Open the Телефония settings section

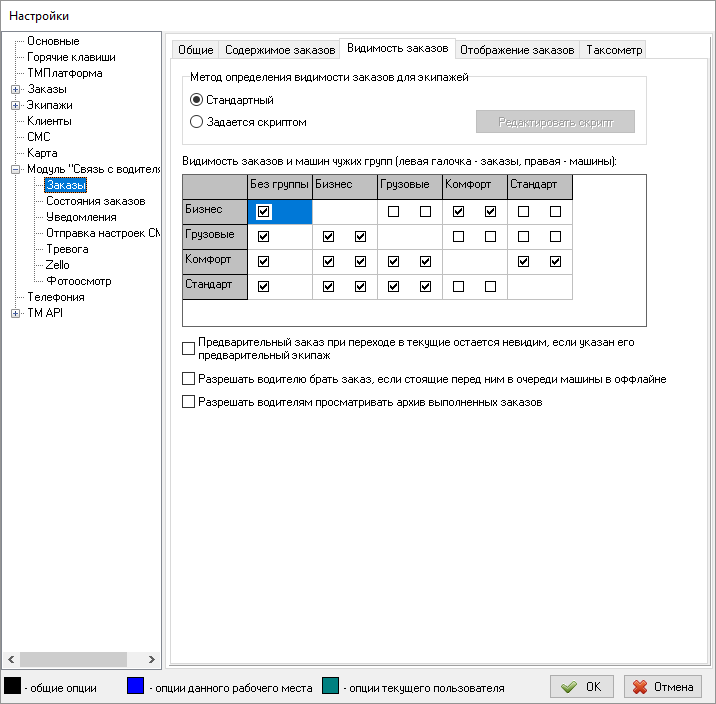point(56,297)
